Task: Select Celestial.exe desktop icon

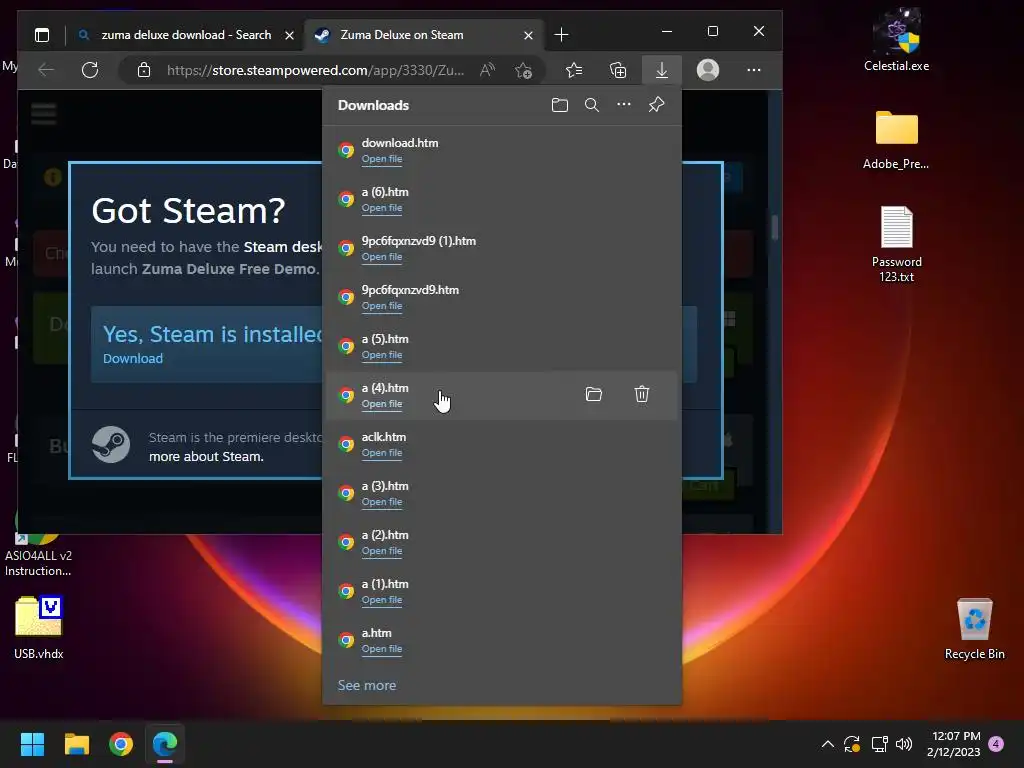Action: (x=897, y=40)
